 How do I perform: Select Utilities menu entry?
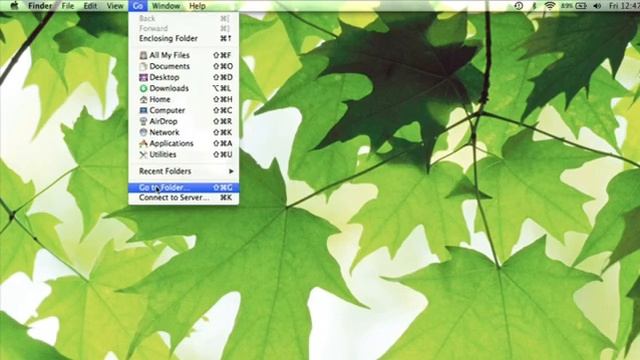(x=184, y=155)
